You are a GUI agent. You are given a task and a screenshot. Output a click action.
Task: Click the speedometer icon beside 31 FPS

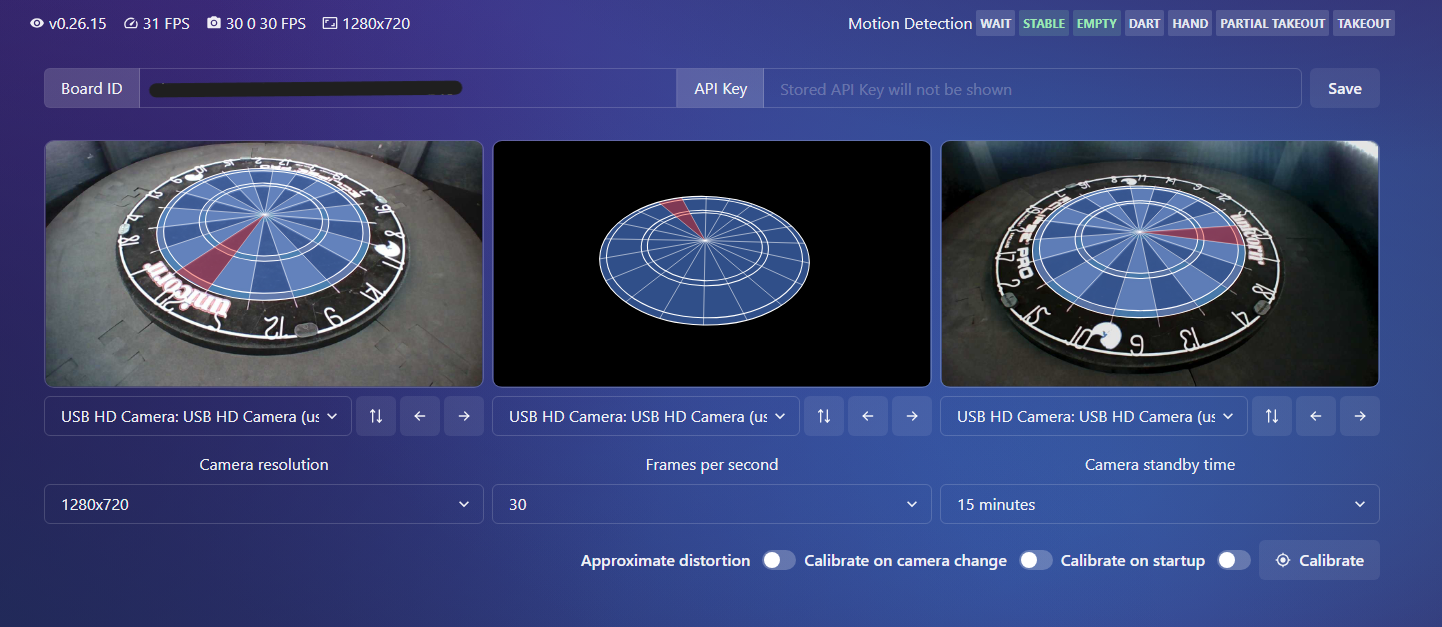pyautogui.click(x=130, y=23)
